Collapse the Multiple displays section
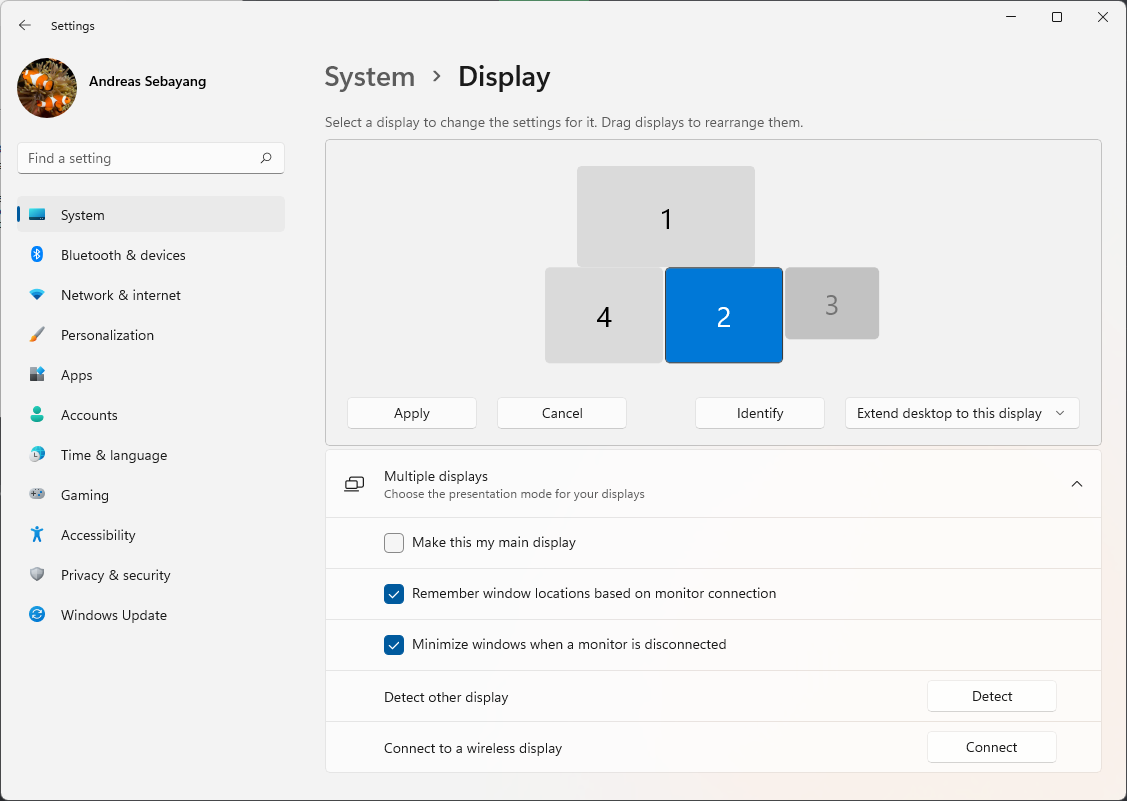Viewport: 1127px width, 801px height. (1077, 484)
